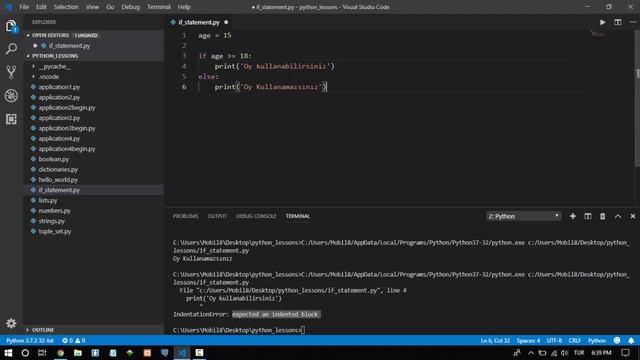The image size is (640, 360).
Task: Open notifications bell in status bar
Action: point(631,340)
